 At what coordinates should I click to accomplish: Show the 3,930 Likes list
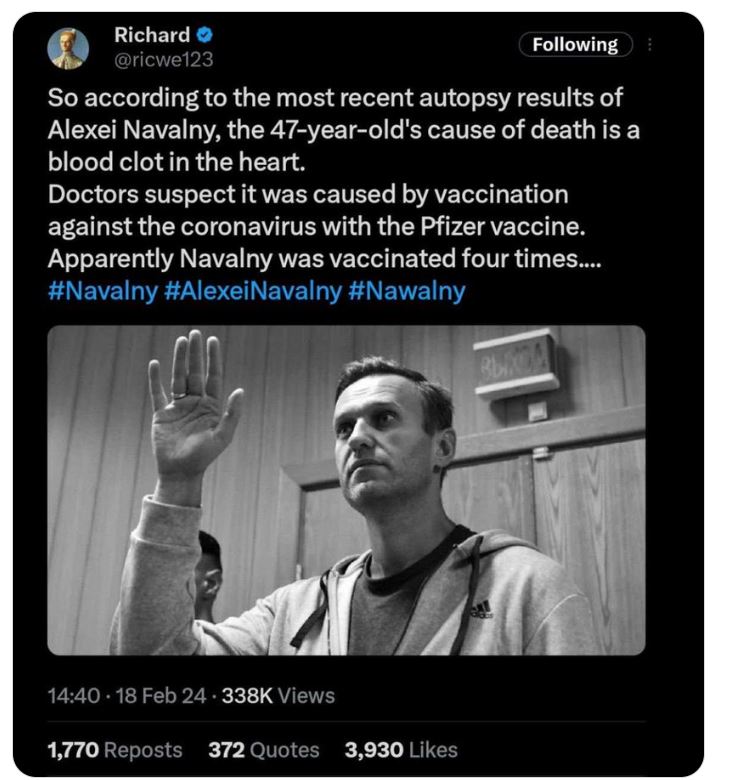[401, 749]
